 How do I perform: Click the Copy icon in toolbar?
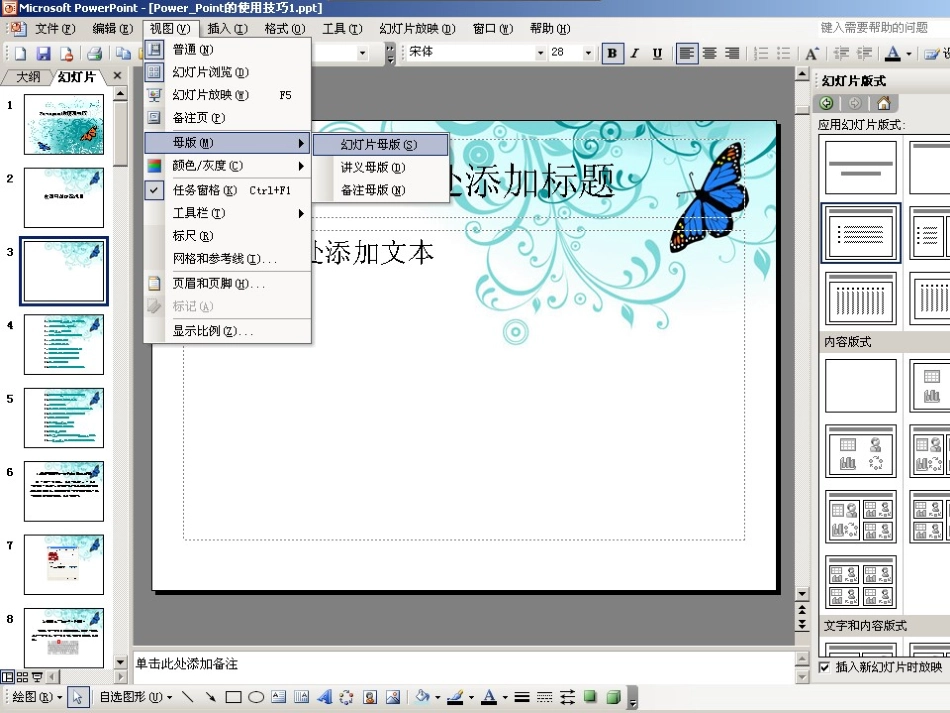pyautogui.click(x=123, y=53)
